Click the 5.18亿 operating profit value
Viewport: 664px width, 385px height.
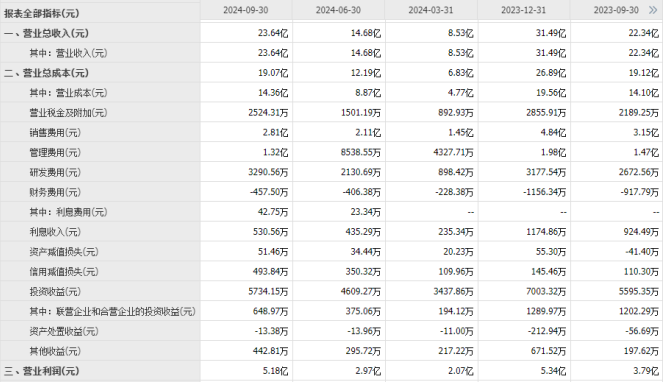click(x=275, y=371)
